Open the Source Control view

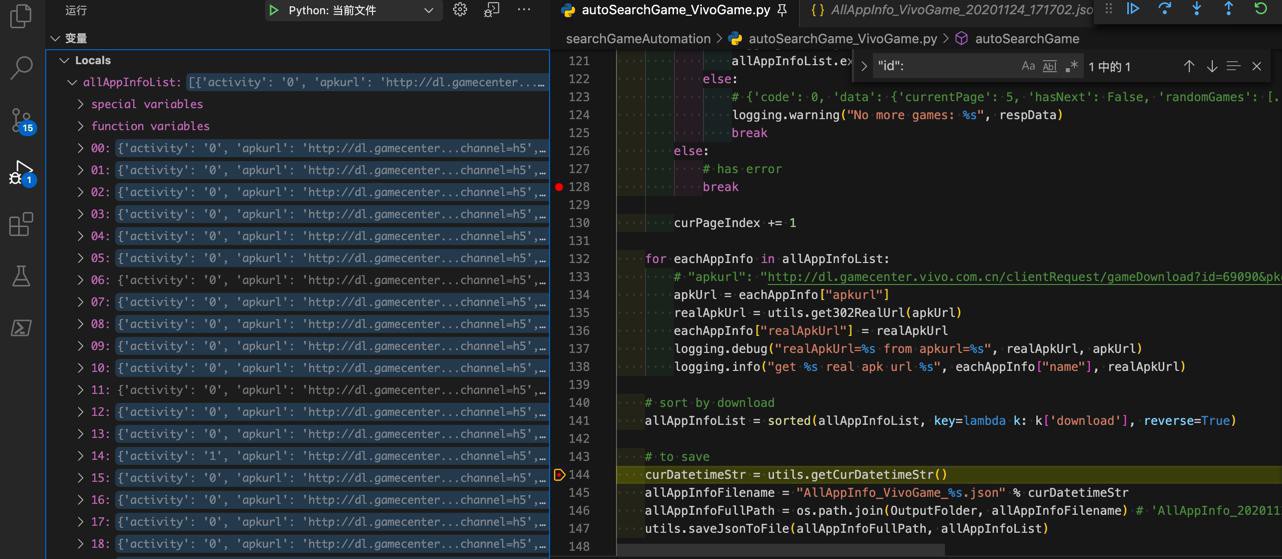click(21, 121)
